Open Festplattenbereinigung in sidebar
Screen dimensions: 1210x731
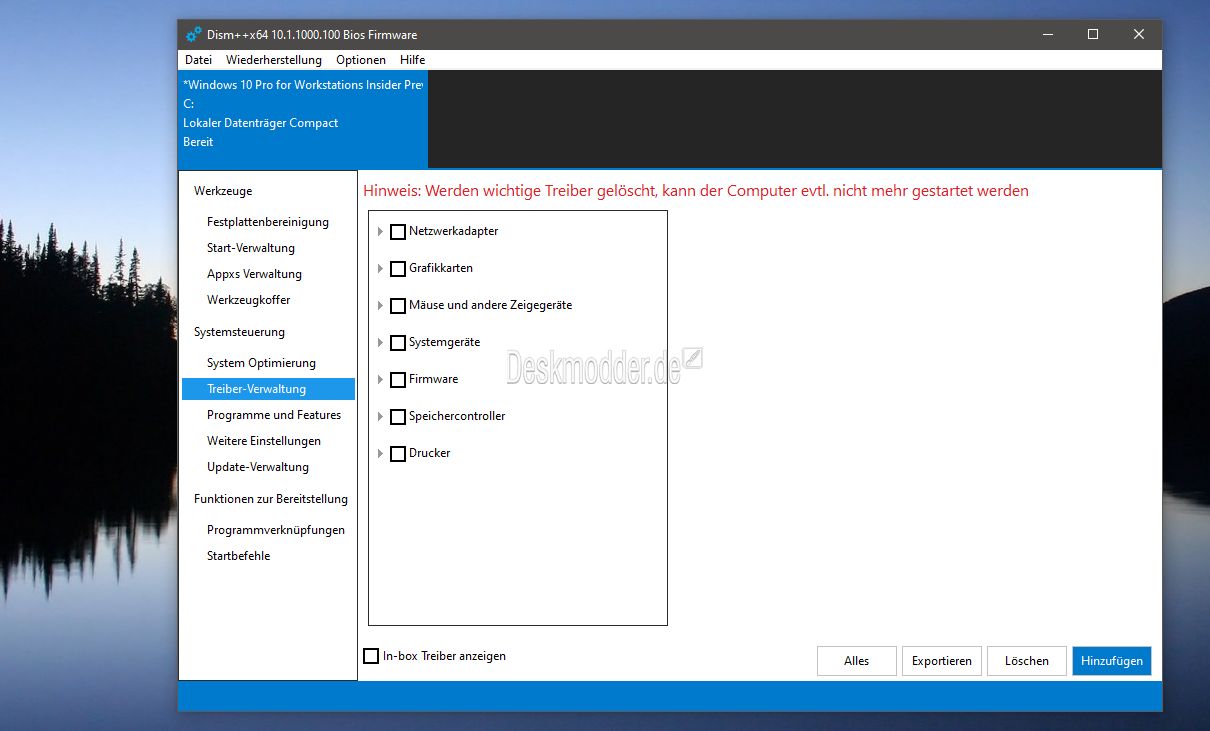268,222
